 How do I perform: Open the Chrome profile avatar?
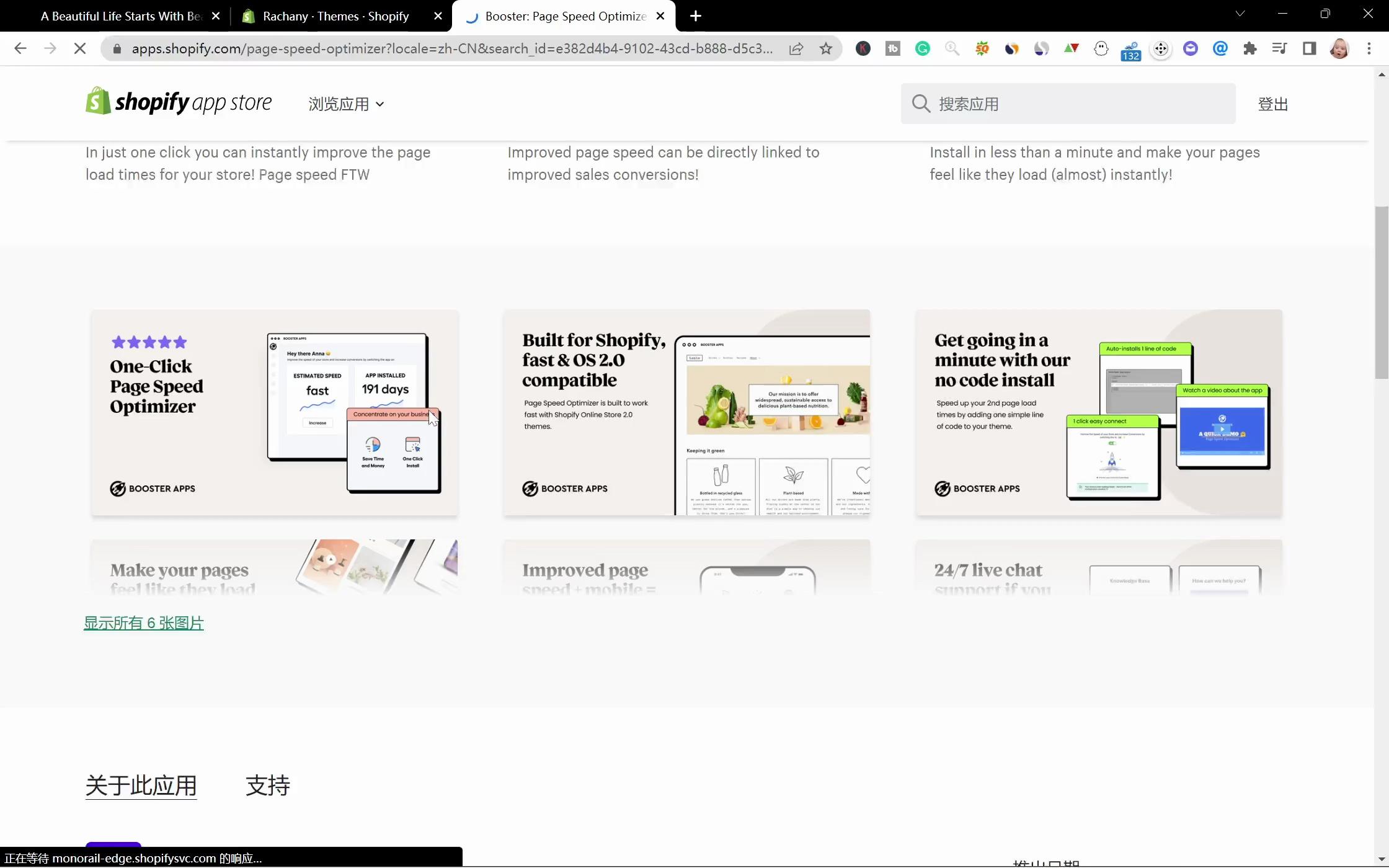coord(1339,48)
